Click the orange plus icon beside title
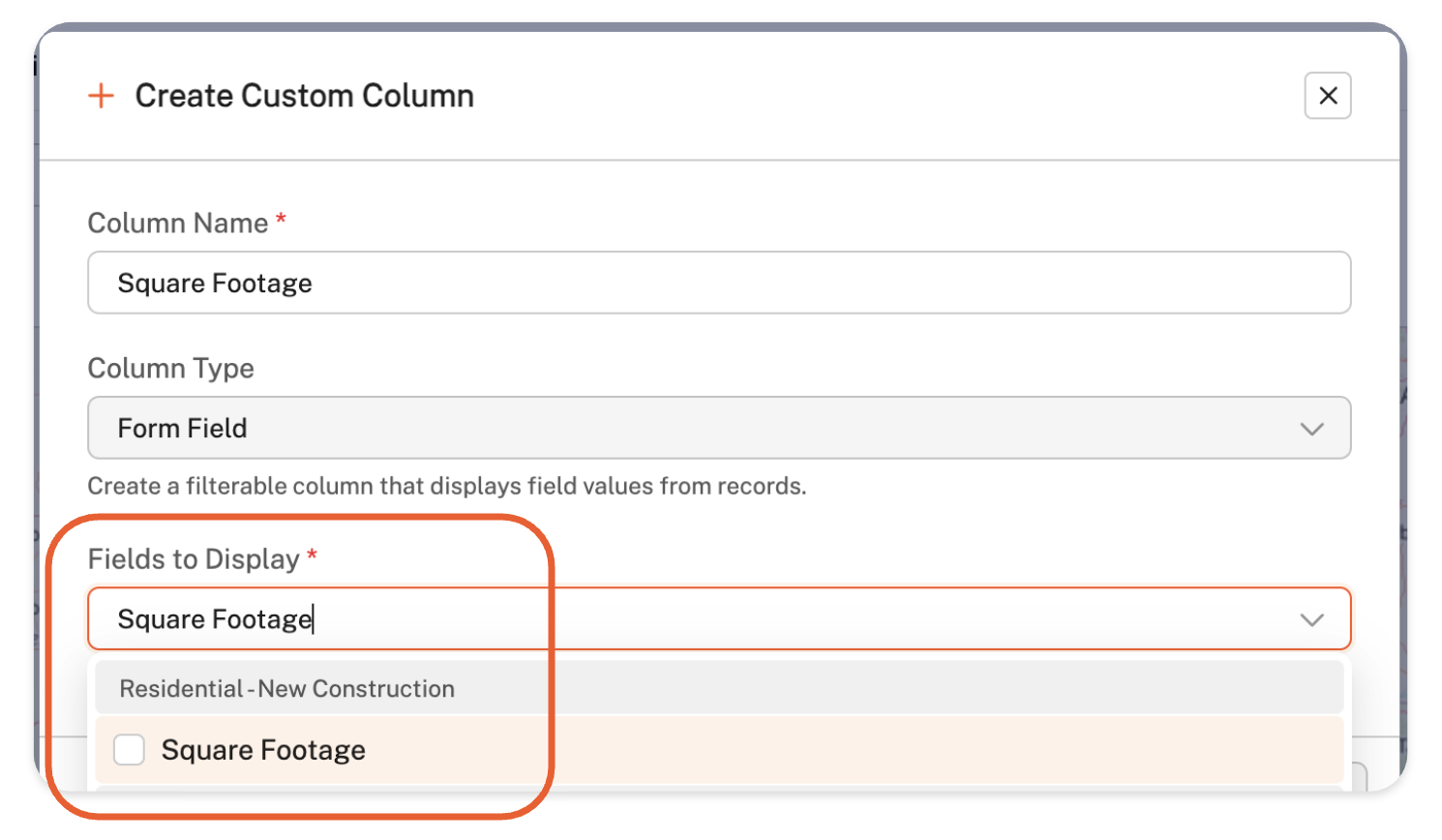The width and height of the screenshot is (1442, 840). point(101,96)
